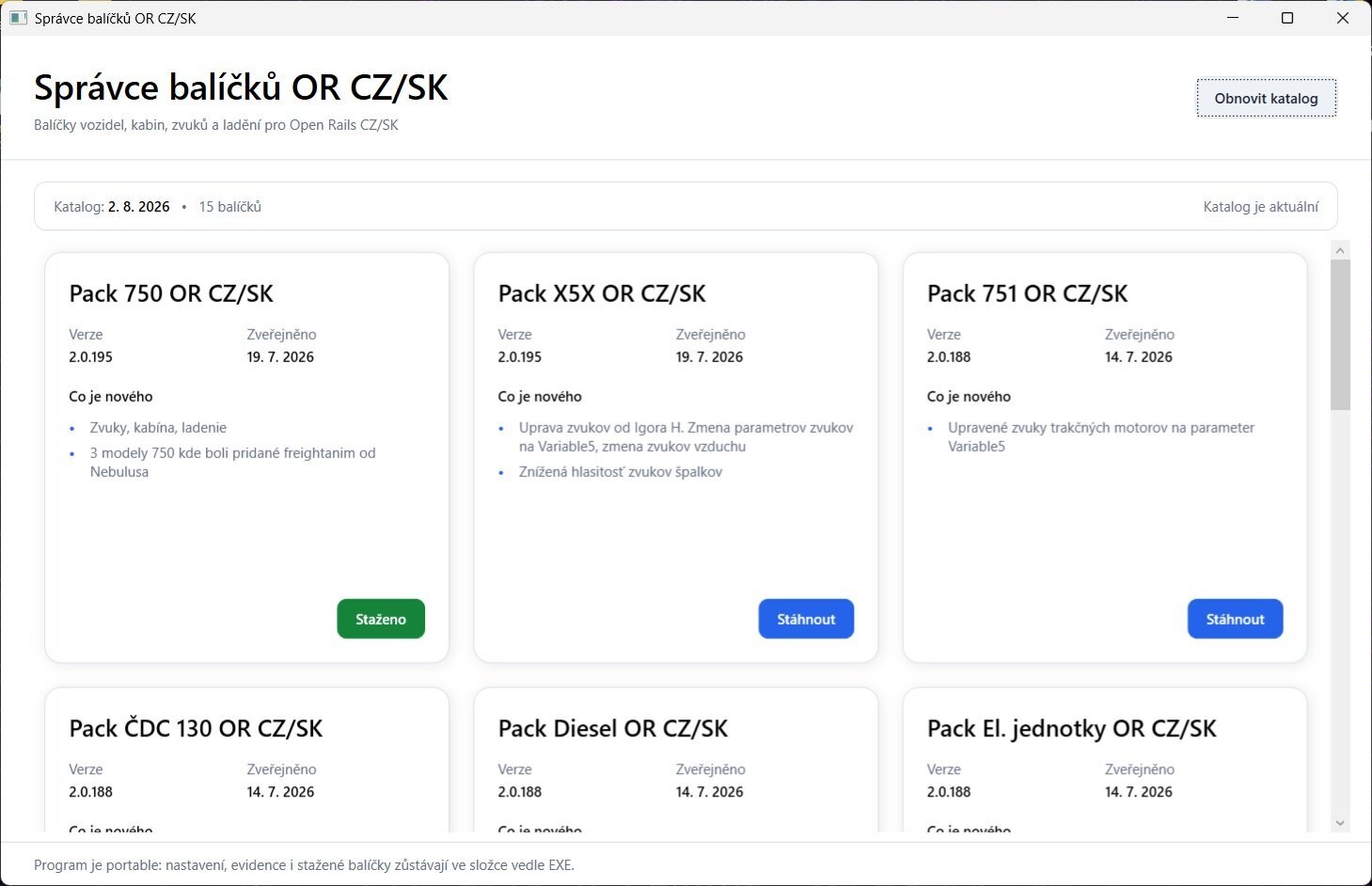Select the Pack El. jednotky OR CZ/SK title

[x=1072, y=728]
